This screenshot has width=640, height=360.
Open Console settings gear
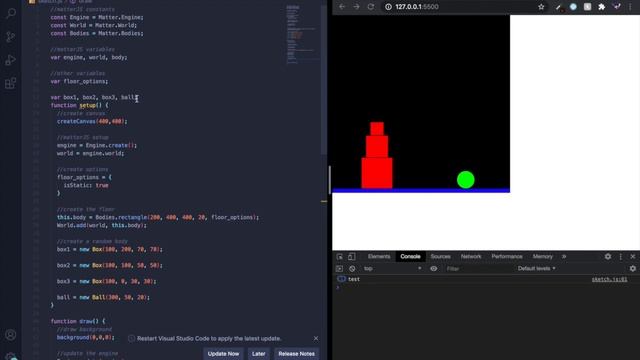(633, 269)
